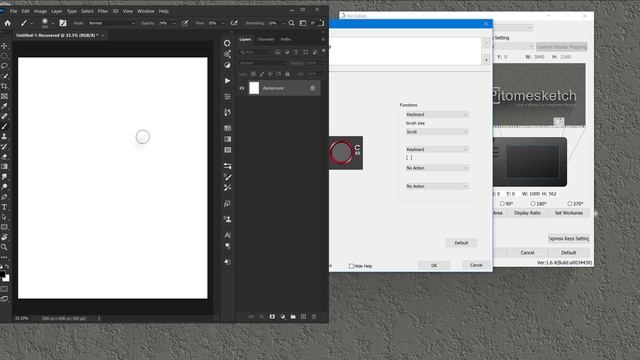
Task: Open the Paragraph panel icon
Action: [x=227, y=246]
